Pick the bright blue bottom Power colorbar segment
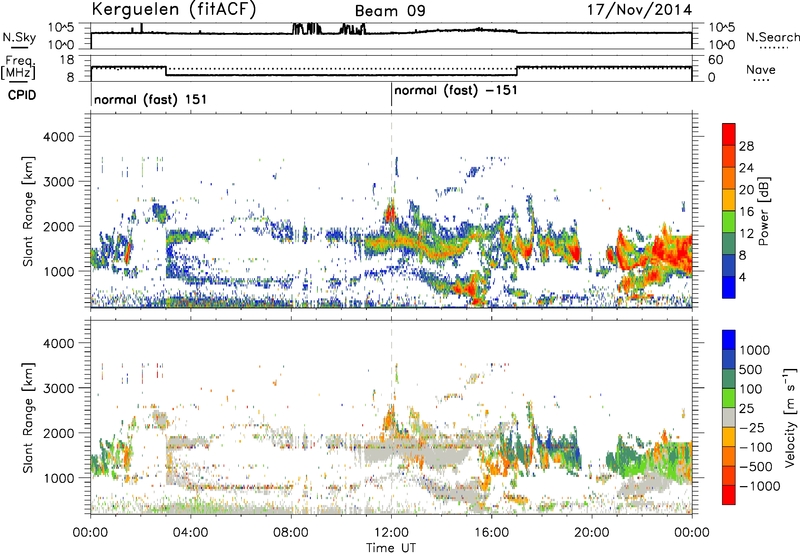This screenshot has width=800, height=554. point(729,287)
